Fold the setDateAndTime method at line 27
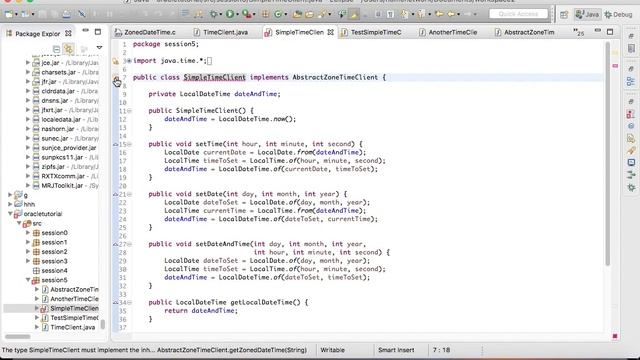 [x=129, y=244]
